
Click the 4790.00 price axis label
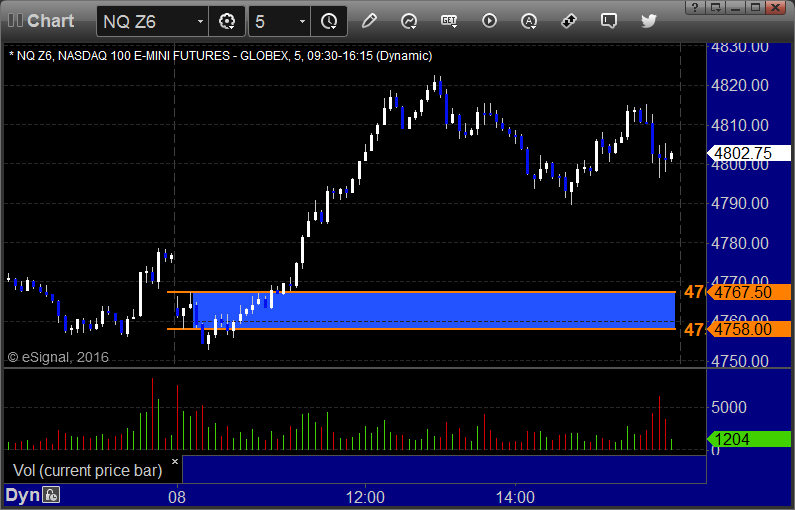pyautogui.click(x=740, y=203)
